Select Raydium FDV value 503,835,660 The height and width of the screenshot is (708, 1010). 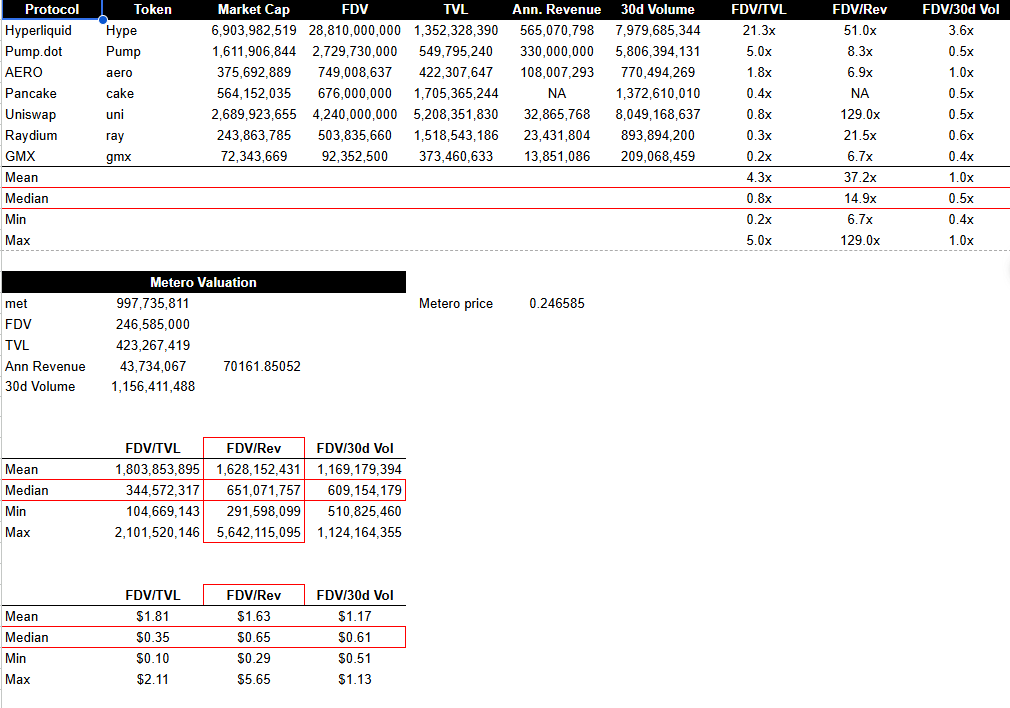355,135
